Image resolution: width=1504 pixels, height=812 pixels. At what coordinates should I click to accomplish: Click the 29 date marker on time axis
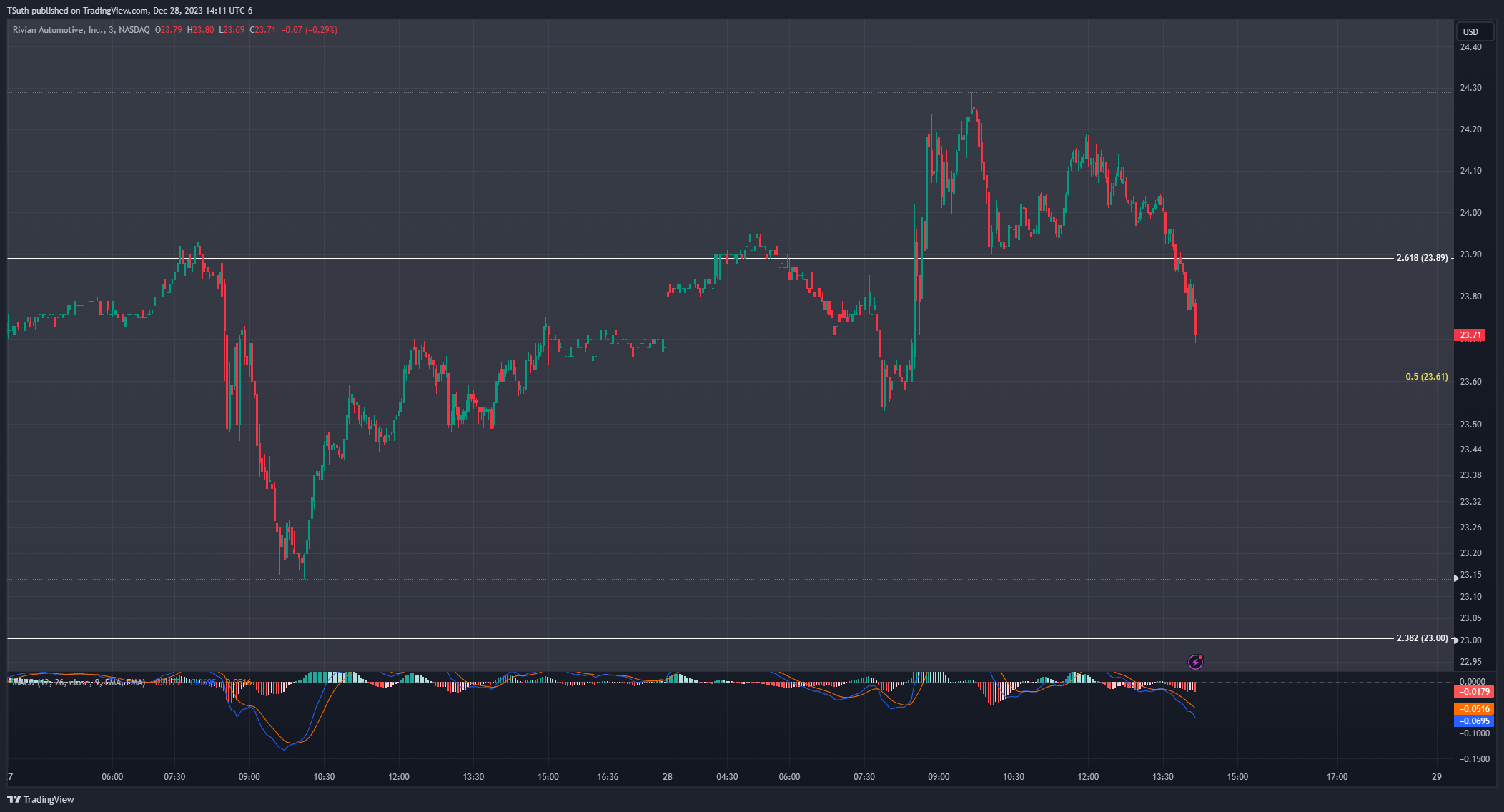(x=1437, y=777)
